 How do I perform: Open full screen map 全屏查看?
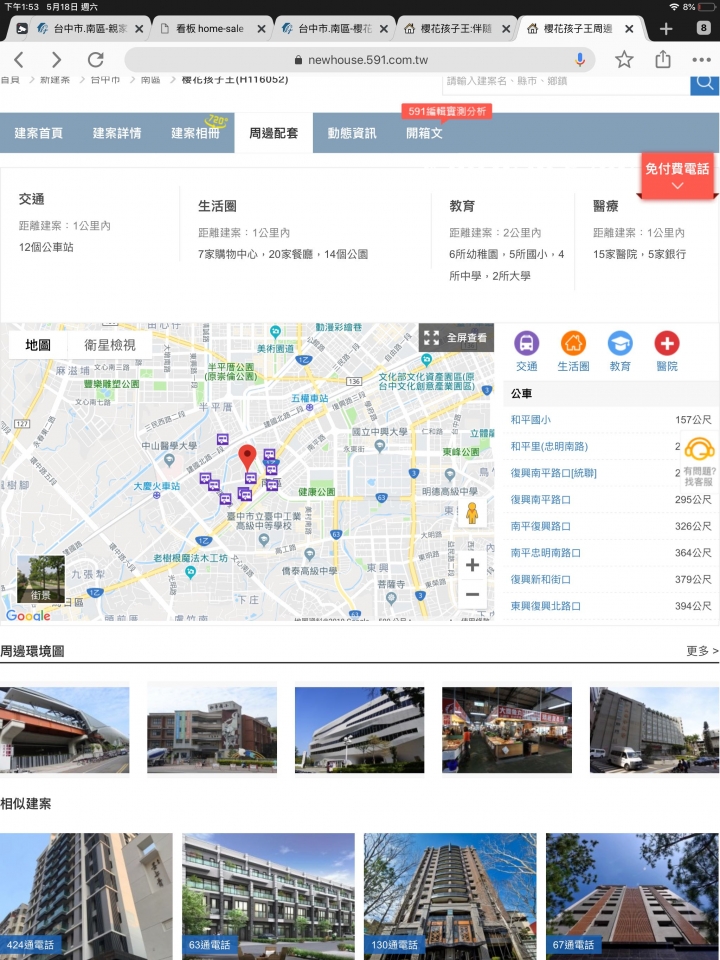pyautogui.click(x=456, y=338)
